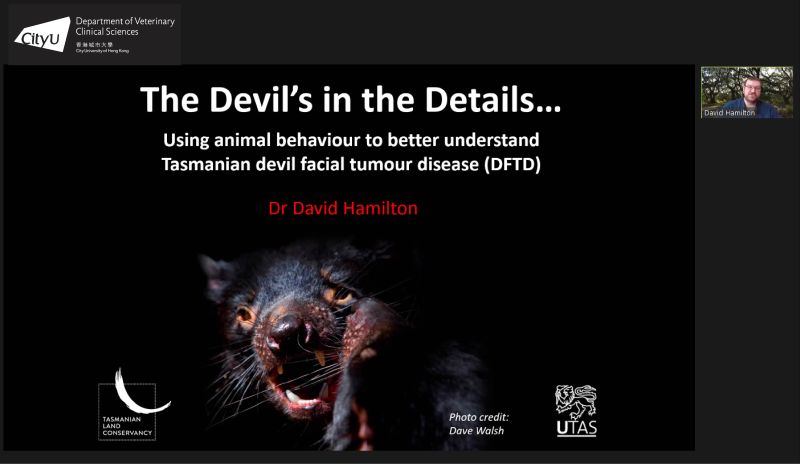Click the UTAS lion crest logo
The height and width of the screenshot is (464, 800).
(x=575, y=403)
